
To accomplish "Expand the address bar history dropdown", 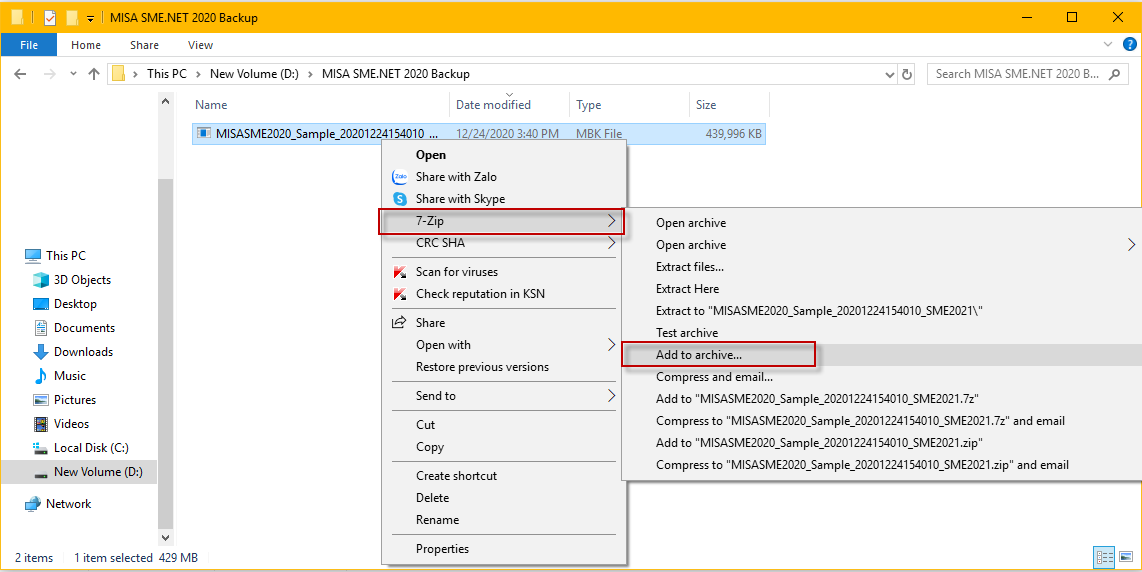I will 889,74.
